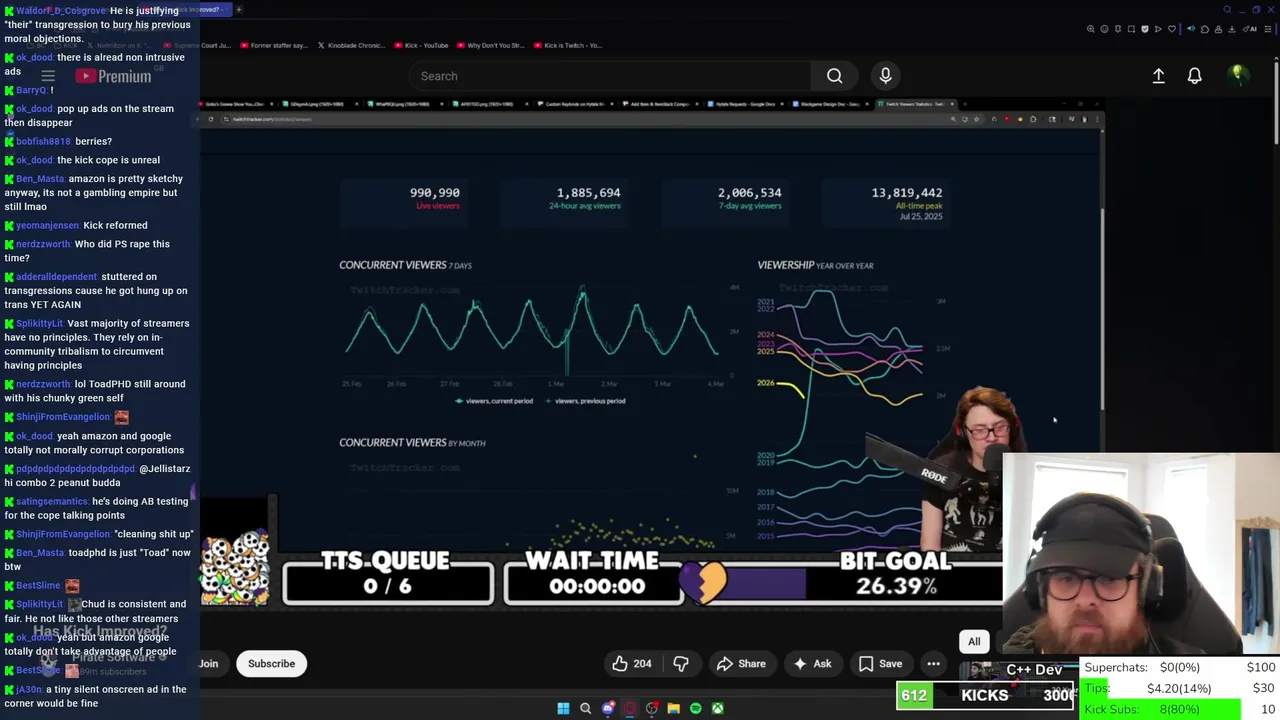This screenshot has height=720, width=1280.
Task: Select the All filter chip
Action: pos(974,641)
